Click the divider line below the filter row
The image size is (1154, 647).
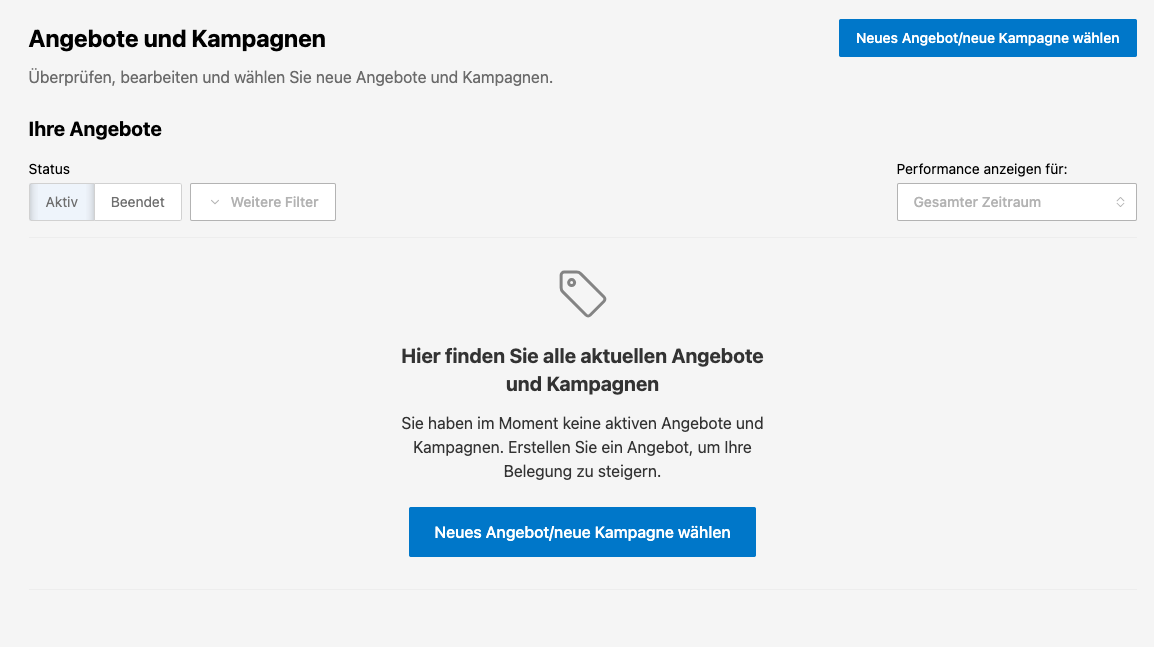coord(582,238)
